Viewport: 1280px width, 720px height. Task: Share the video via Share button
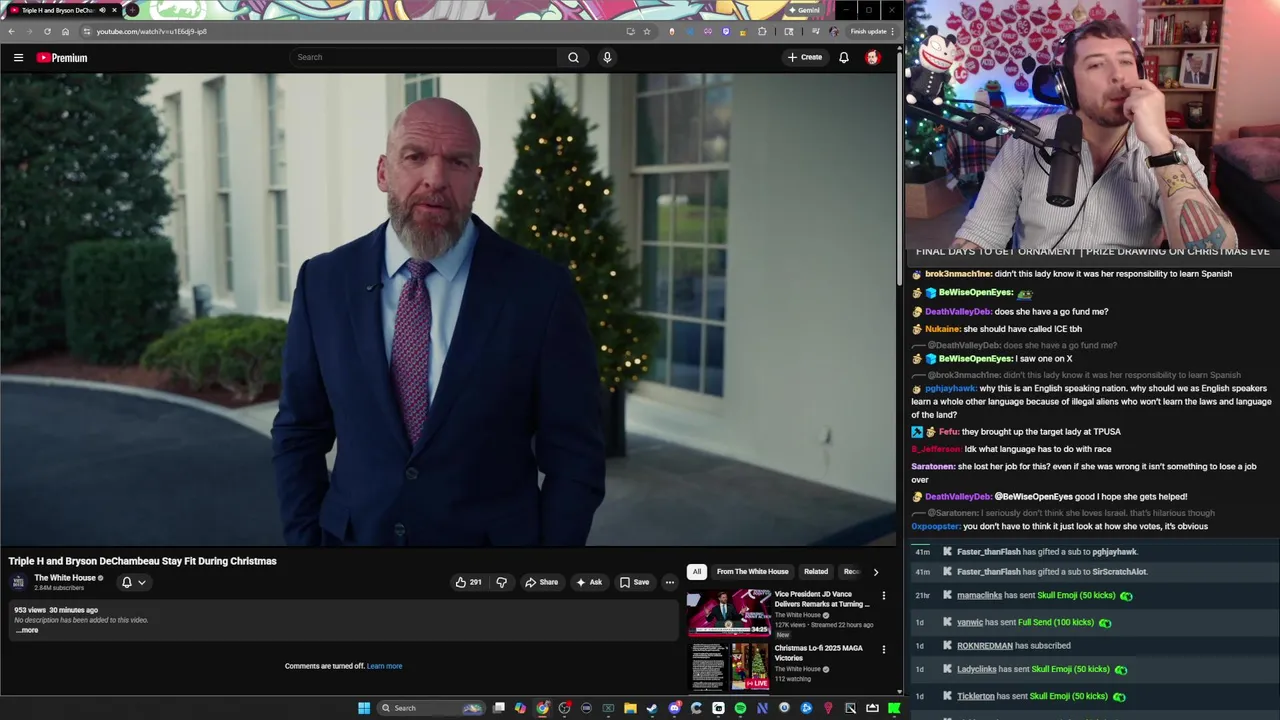point(541,582)
